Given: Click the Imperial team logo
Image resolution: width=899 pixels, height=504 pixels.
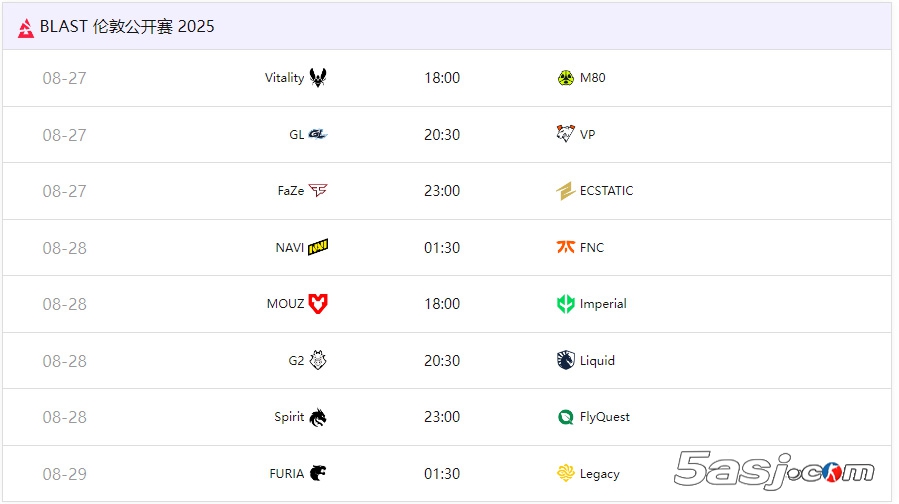Looking at the screenshot, I should (566, 304).
